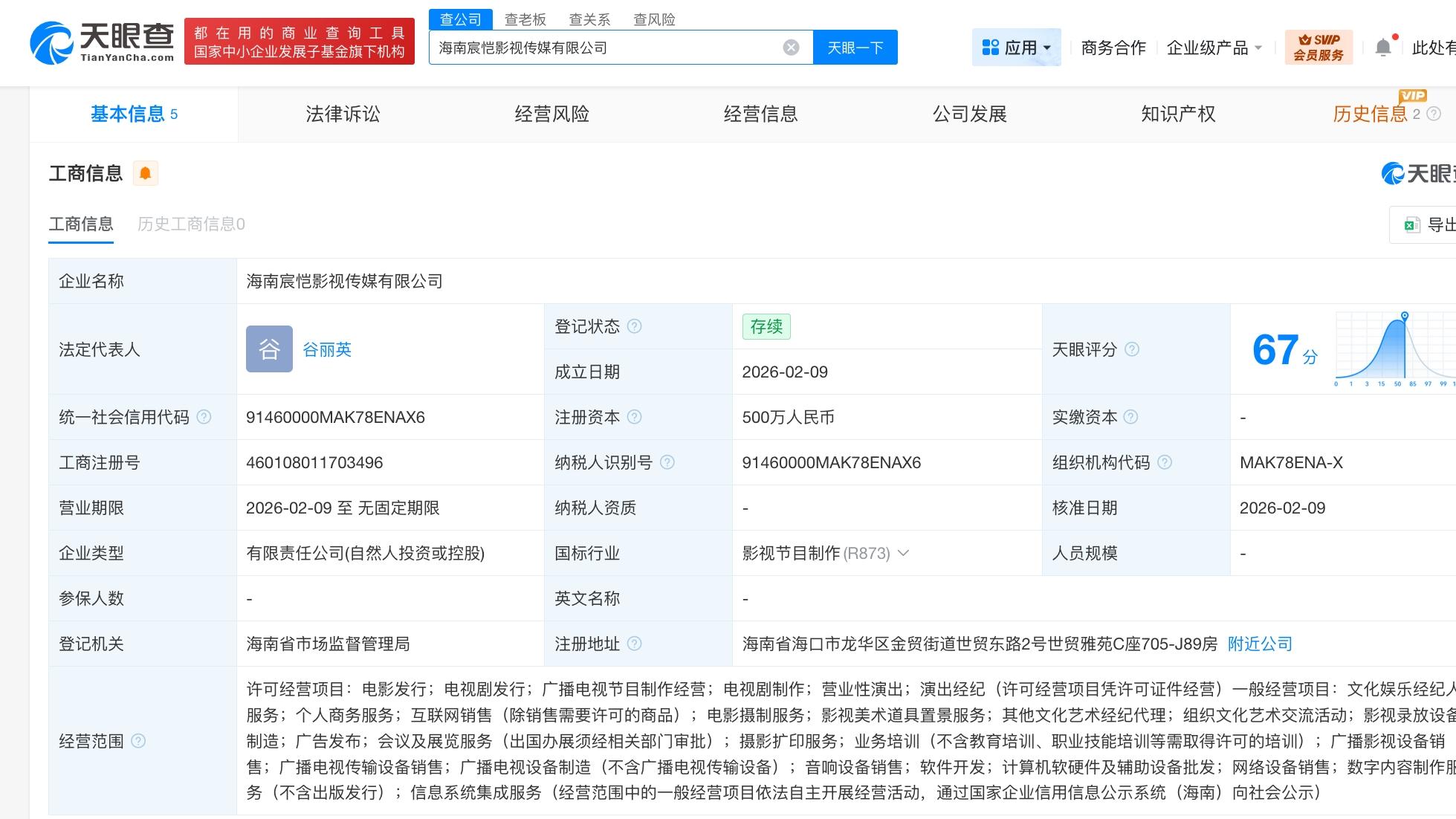1456x819 pixels.
Task: Click the 应用 grid icon
Action: [990, 47]
